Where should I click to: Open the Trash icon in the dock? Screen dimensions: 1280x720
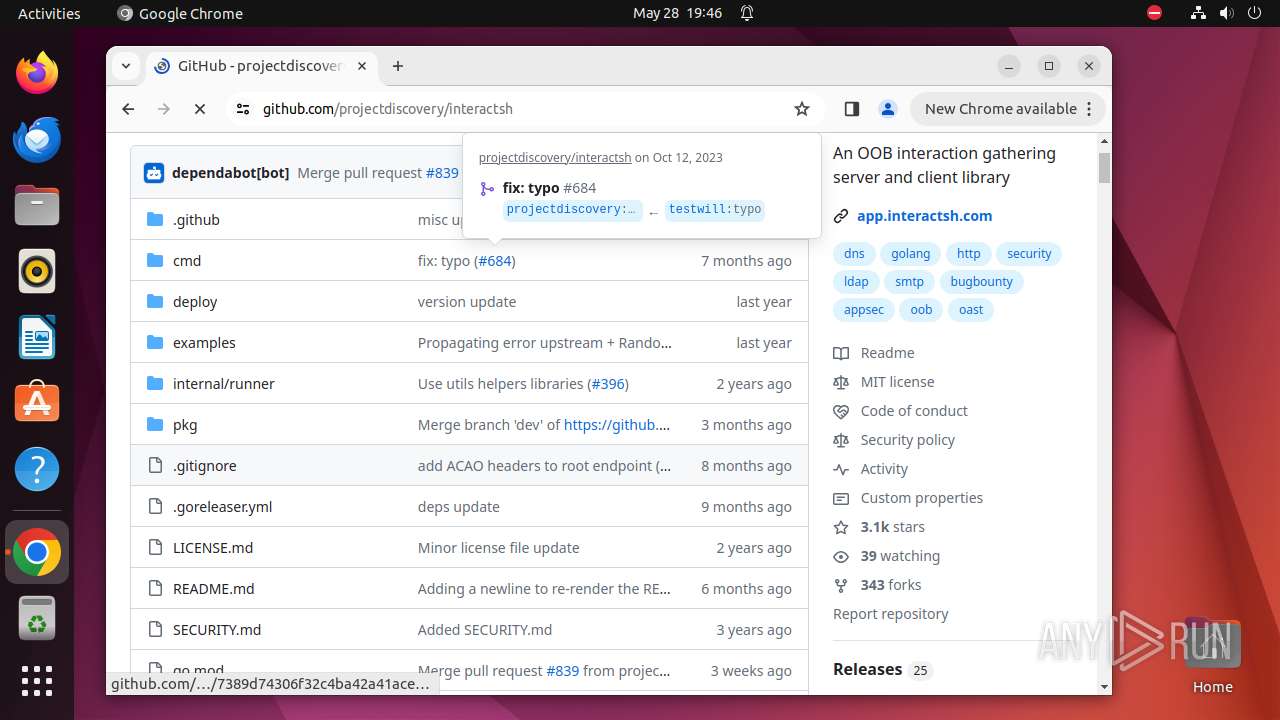pyautogui.click(x=37, y=618)
